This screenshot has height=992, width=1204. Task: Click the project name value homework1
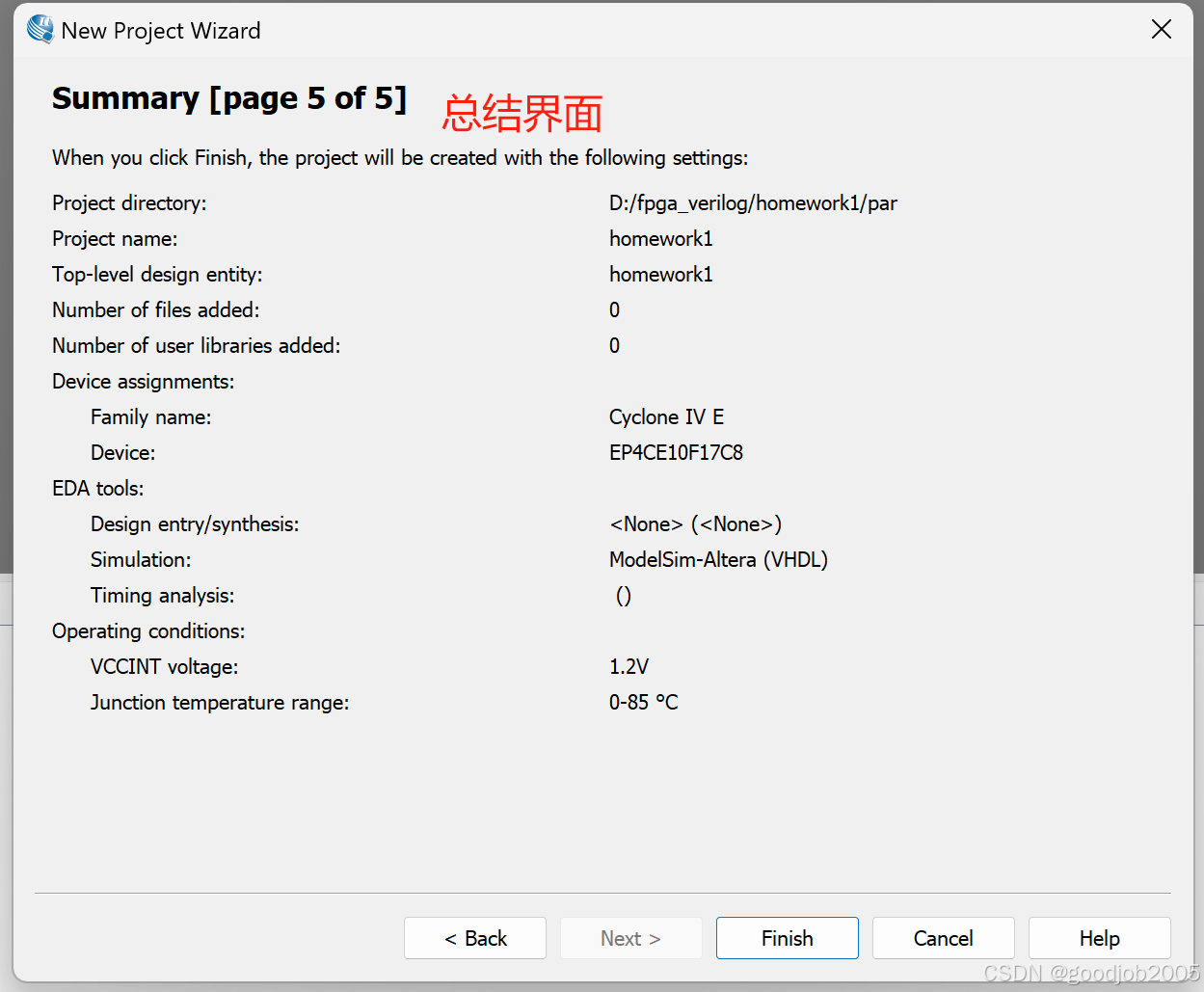[661, 239]
